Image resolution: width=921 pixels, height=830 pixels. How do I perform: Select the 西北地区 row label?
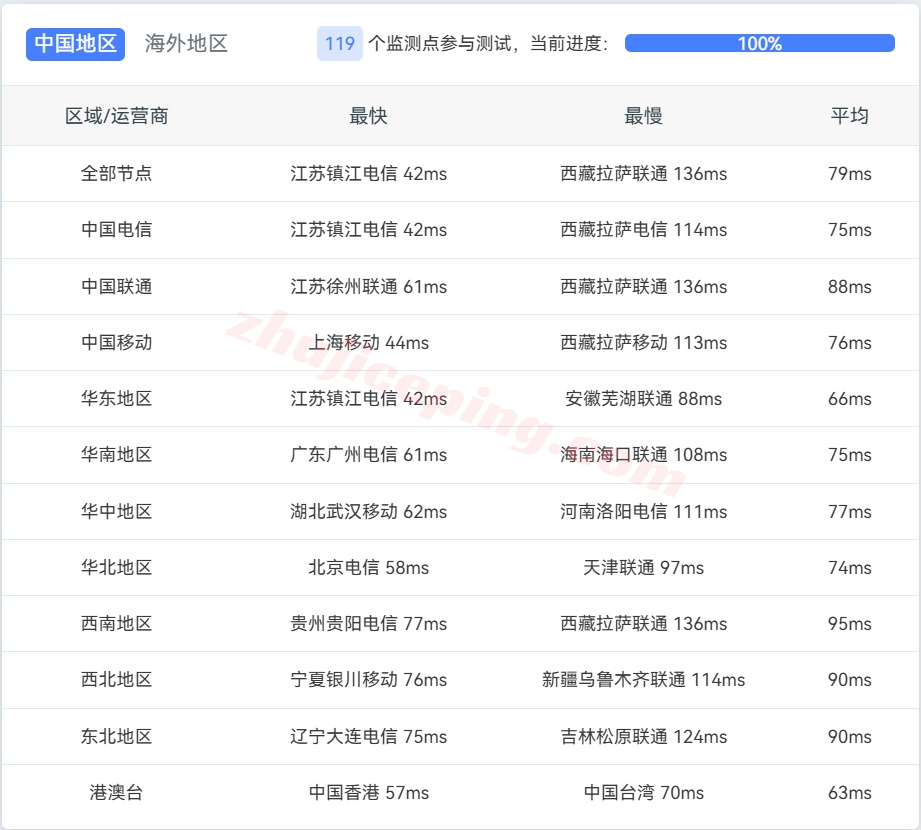116,680
